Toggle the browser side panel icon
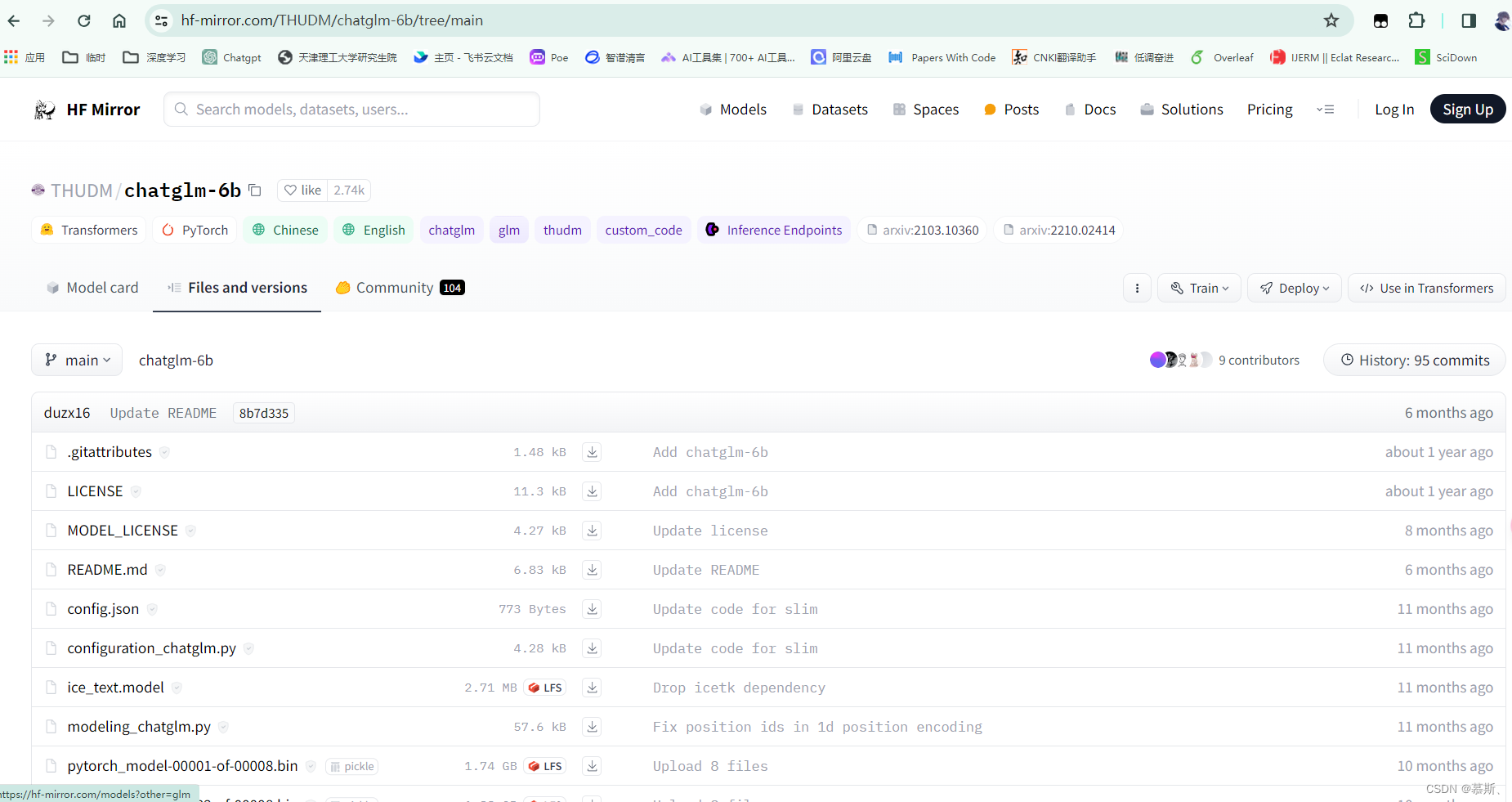The image size is (1512, 802). click(x=1469, y=20)
